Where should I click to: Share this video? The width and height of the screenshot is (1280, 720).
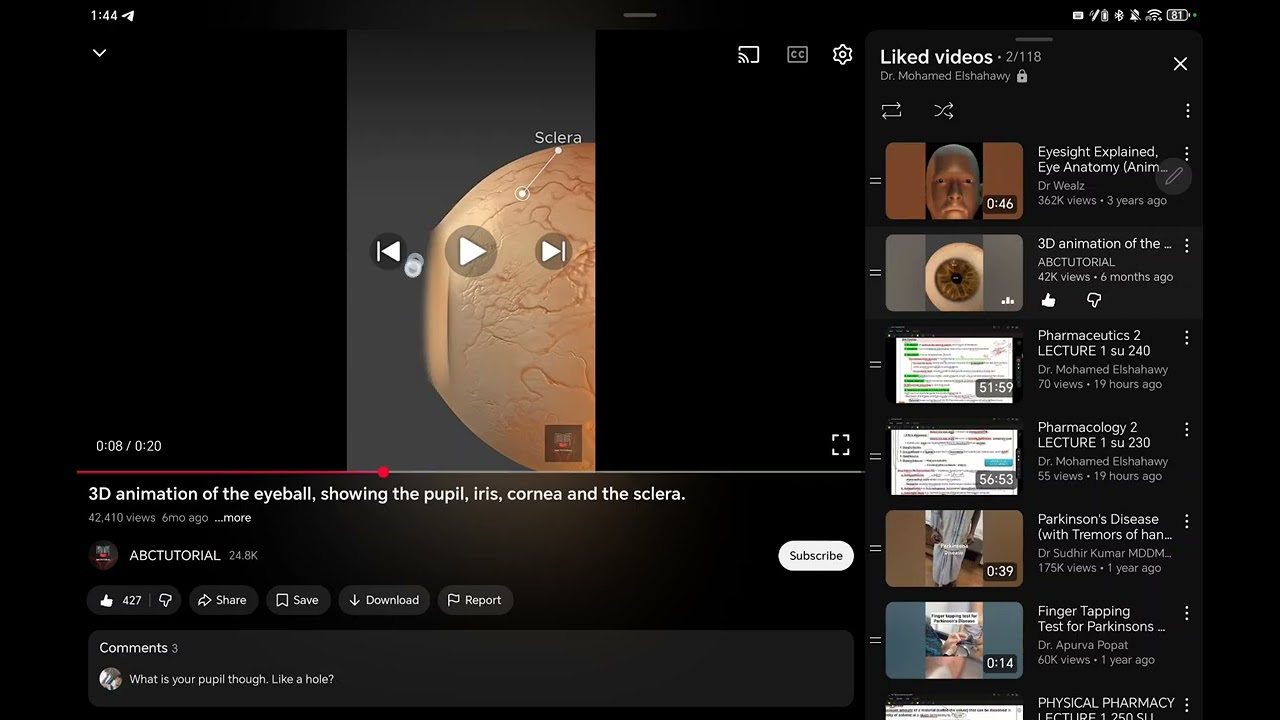point(222,600)
